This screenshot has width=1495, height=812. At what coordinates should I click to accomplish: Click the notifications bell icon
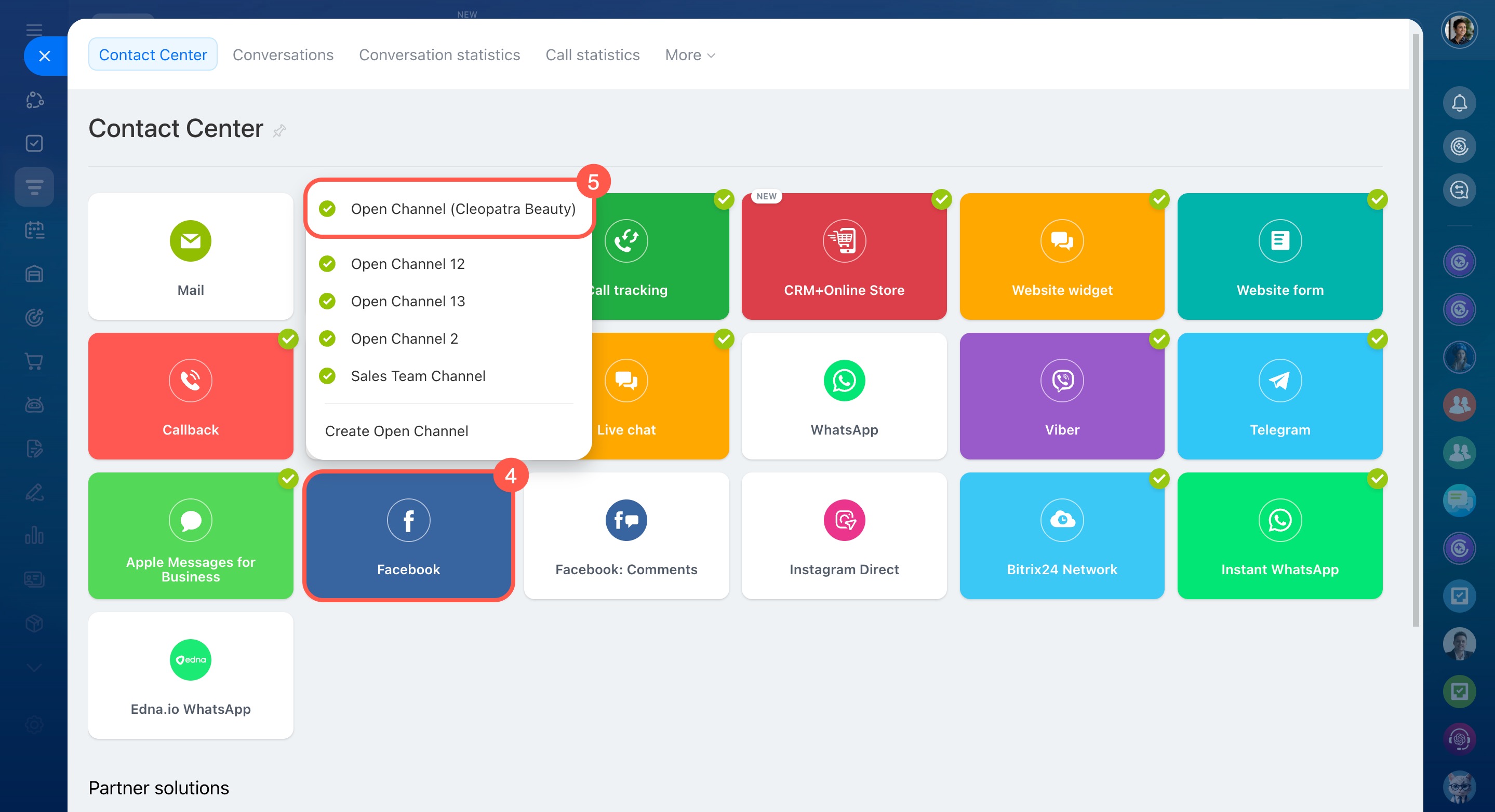click(x=1459, y=103)
